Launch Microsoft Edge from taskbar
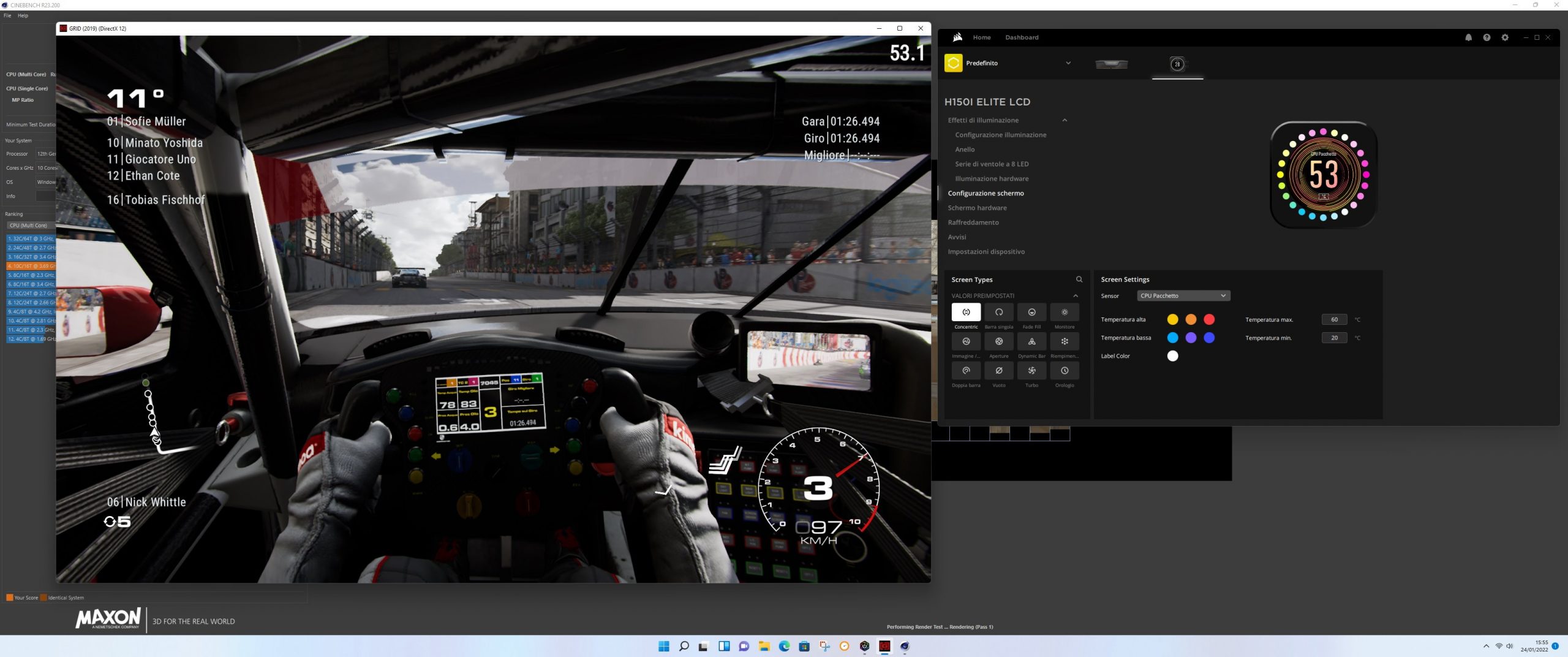The image size is (1568, 657). coord(784,646)
